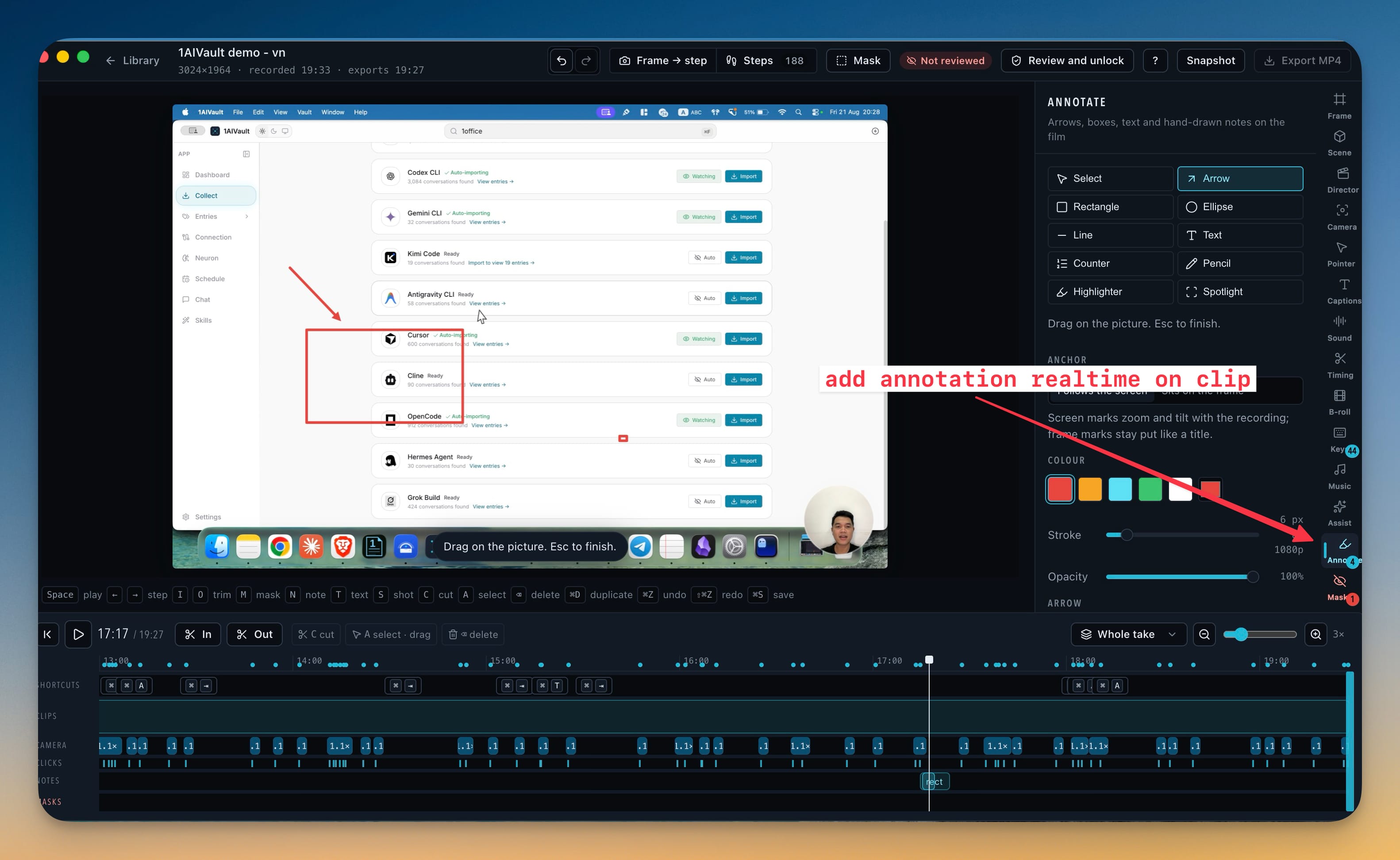Image resolution: width=1400 pixels, height=860 pixels.
Task: Open the Sound panel
Action: tap(1339, 328)
